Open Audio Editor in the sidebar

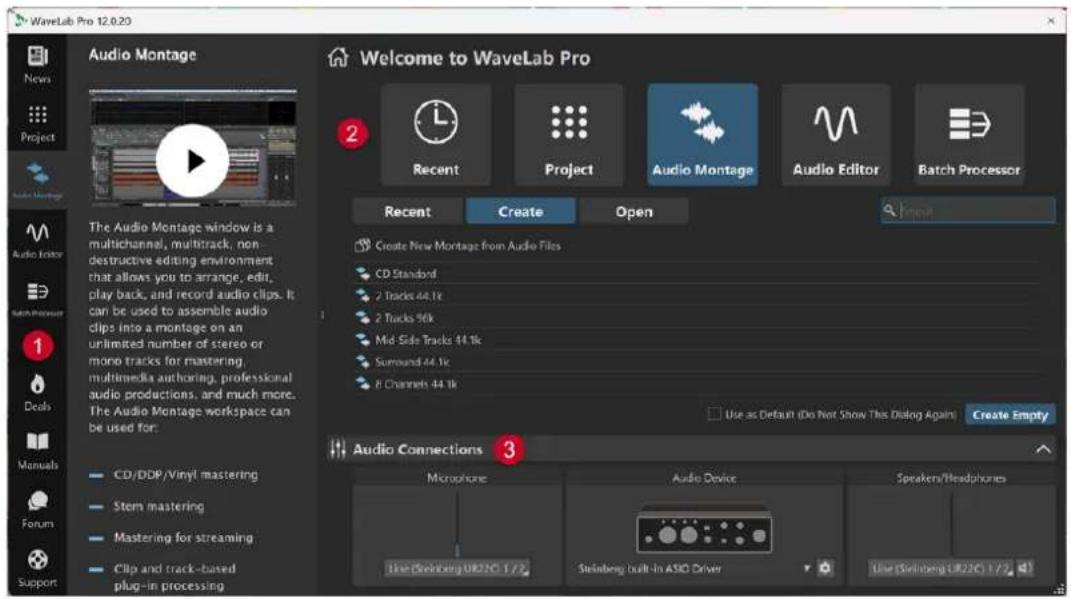(38, 240)
